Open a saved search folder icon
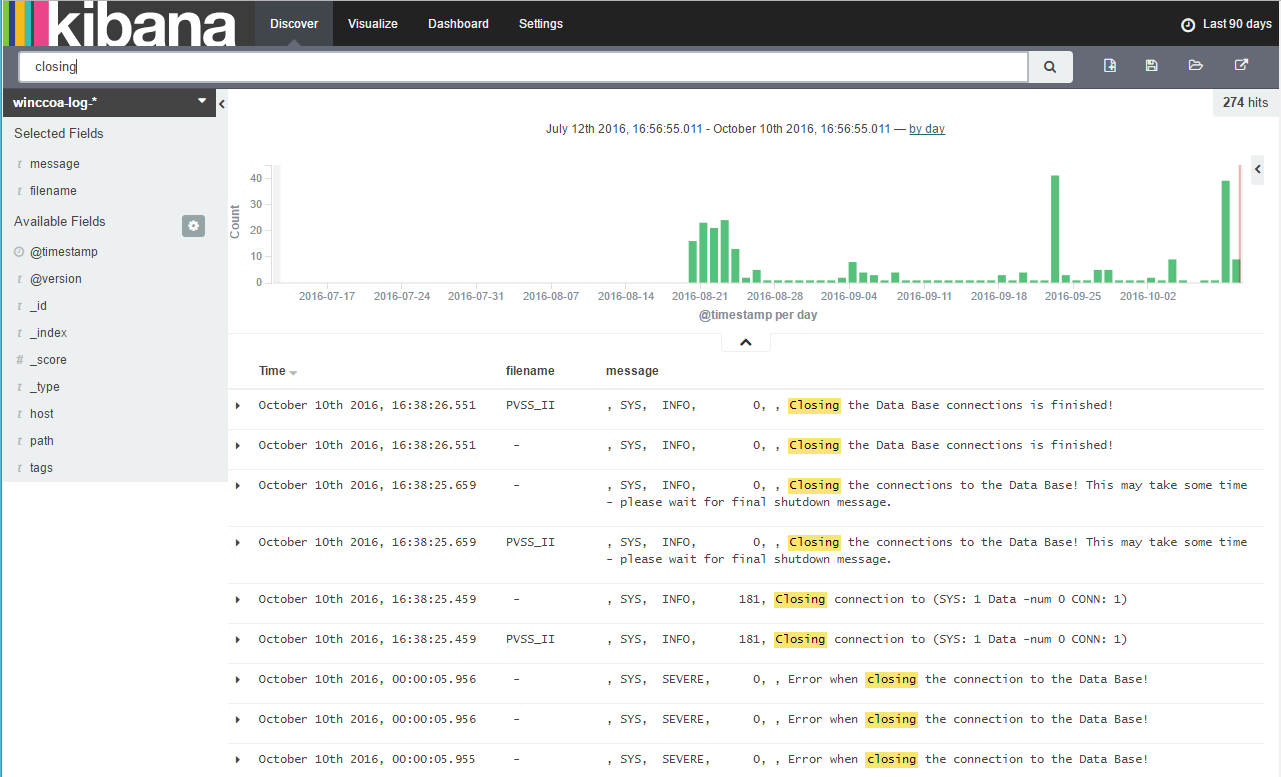 click(x=1195, y=66)
